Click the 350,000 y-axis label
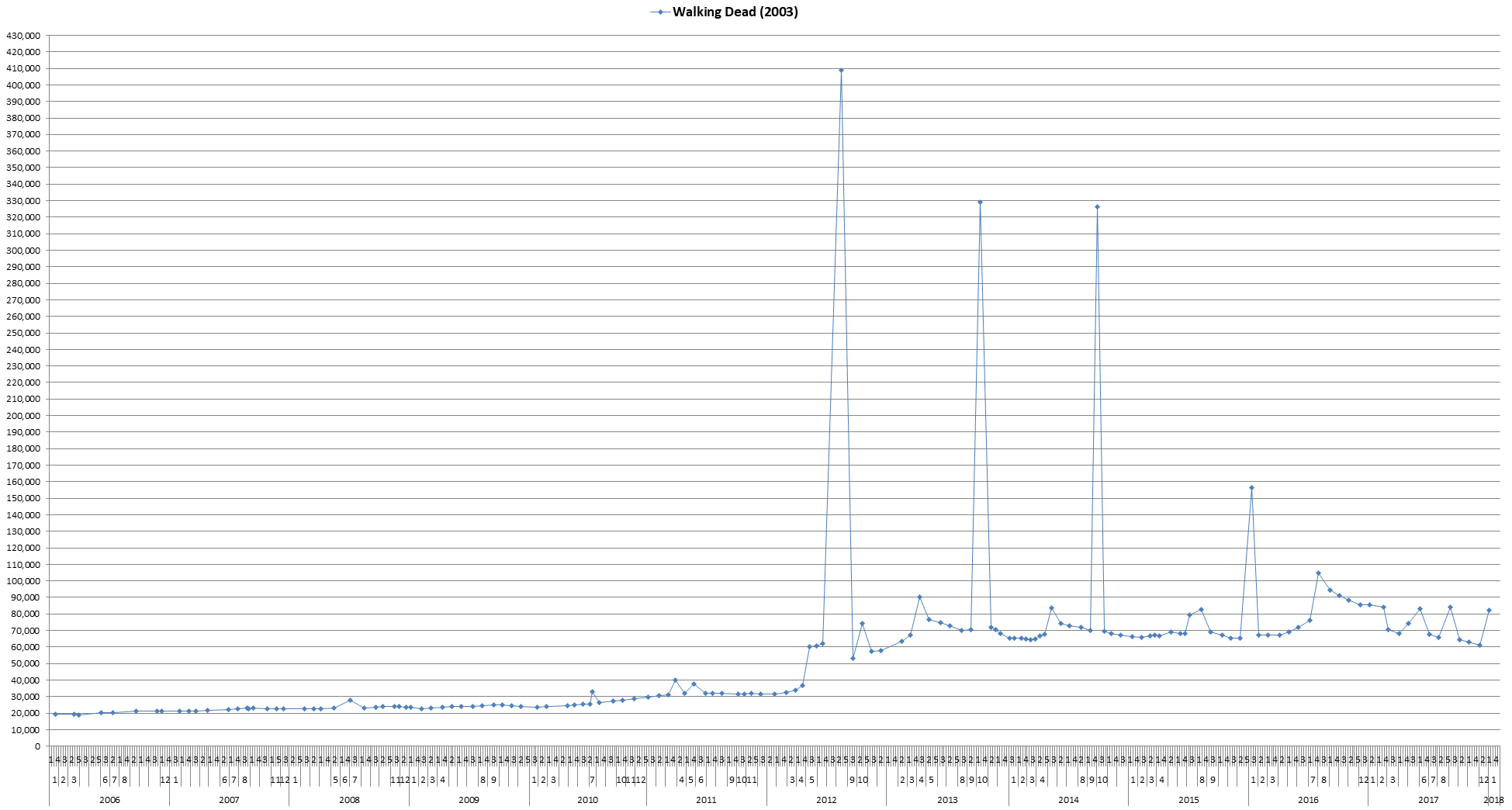The width and height of the screenshot is (1512, 810). tap(22, 168)
